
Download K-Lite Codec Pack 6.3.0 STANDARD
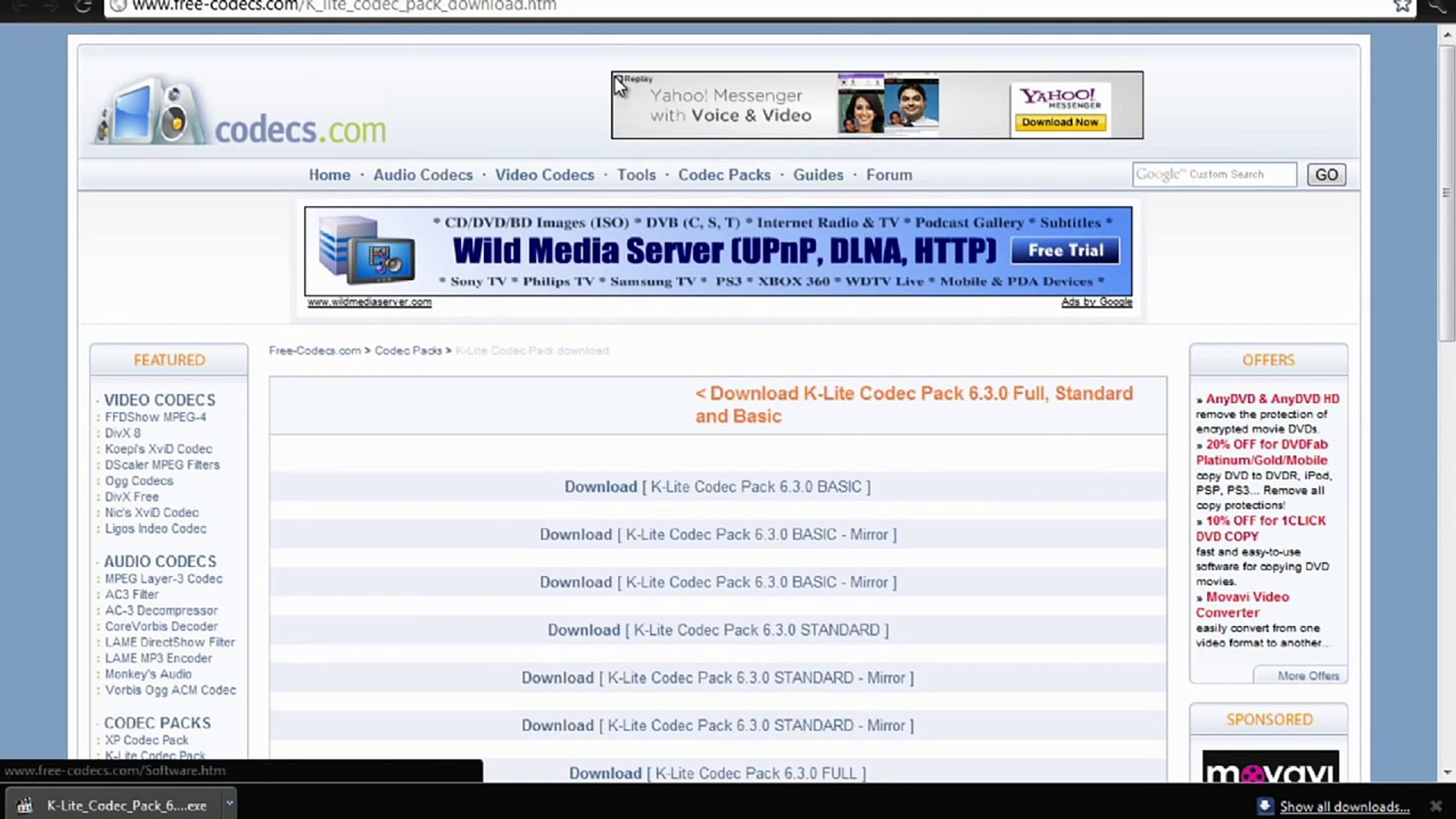coord(718,630)
